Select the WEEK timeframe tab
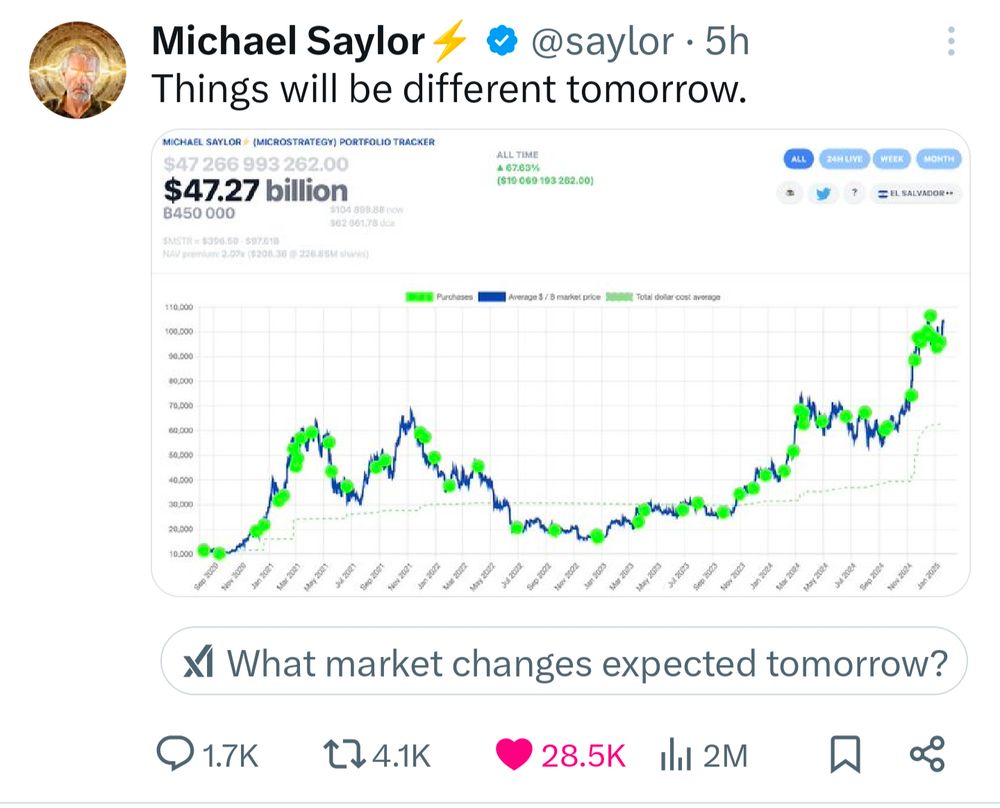This screenshot has width=1000, height=808. pyautogui.click(x=892, y=159)
